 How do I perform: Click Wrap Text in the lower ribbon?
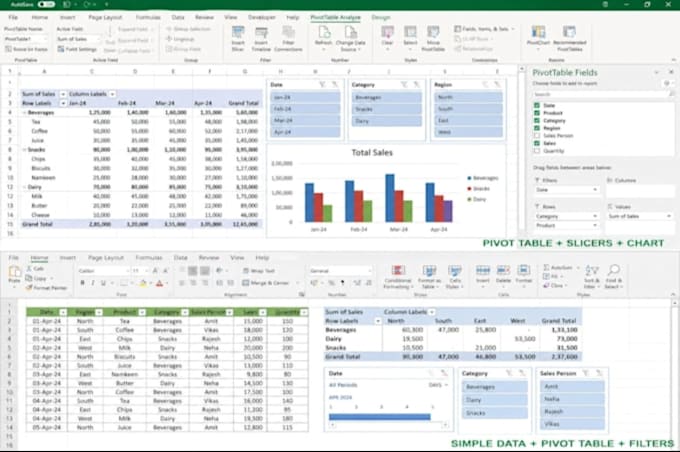click(259, 271)
